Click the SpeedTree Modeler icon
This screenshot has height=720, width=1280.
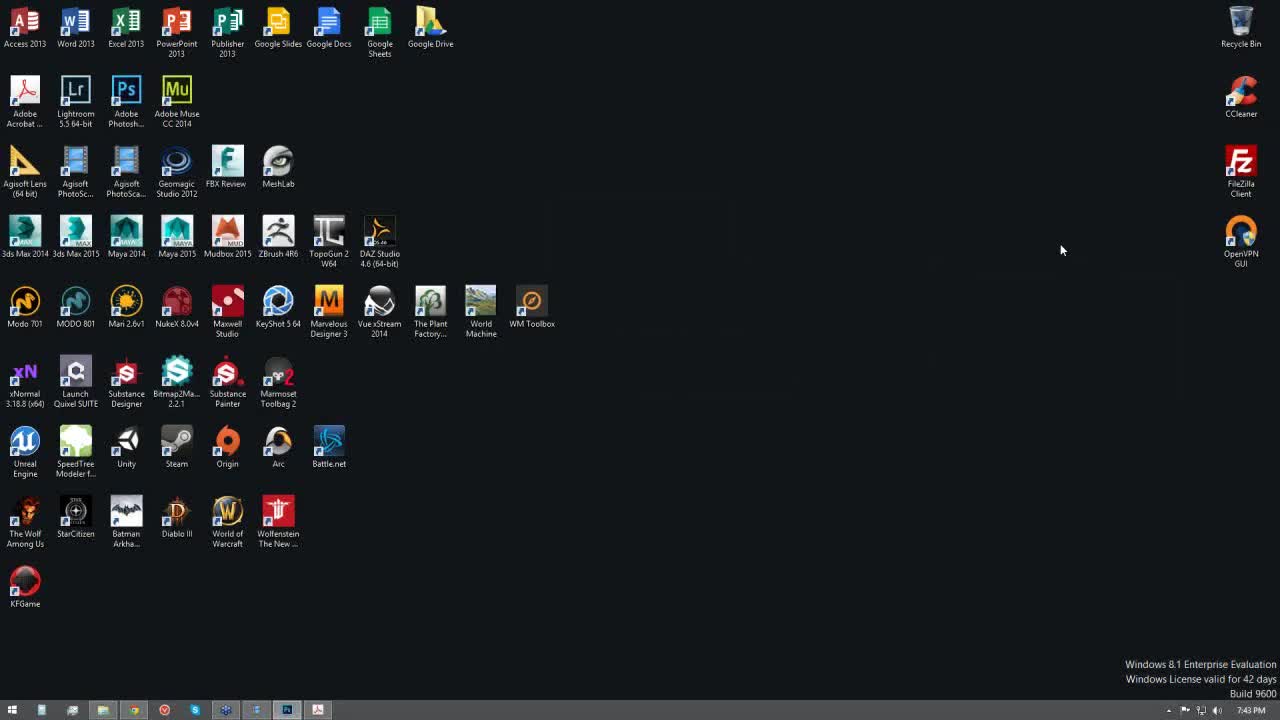pos(76,452)
